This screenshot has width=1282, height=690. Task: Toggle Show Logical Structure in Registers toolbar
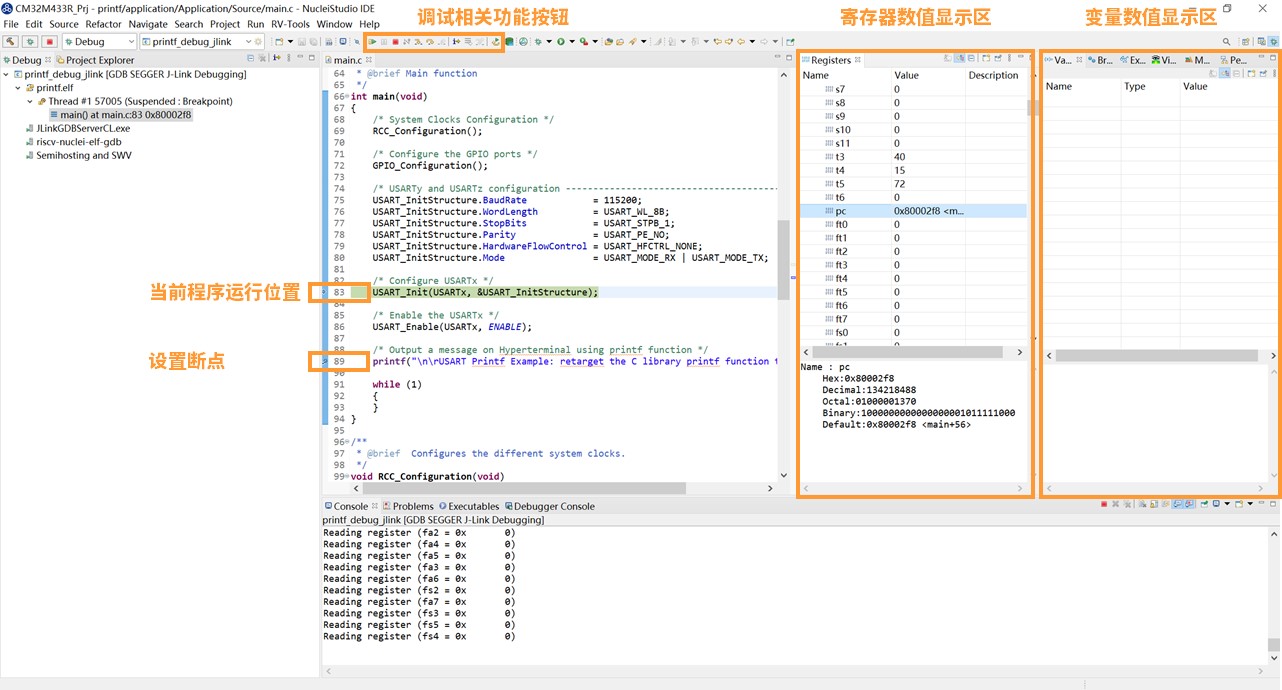(960, 58)
